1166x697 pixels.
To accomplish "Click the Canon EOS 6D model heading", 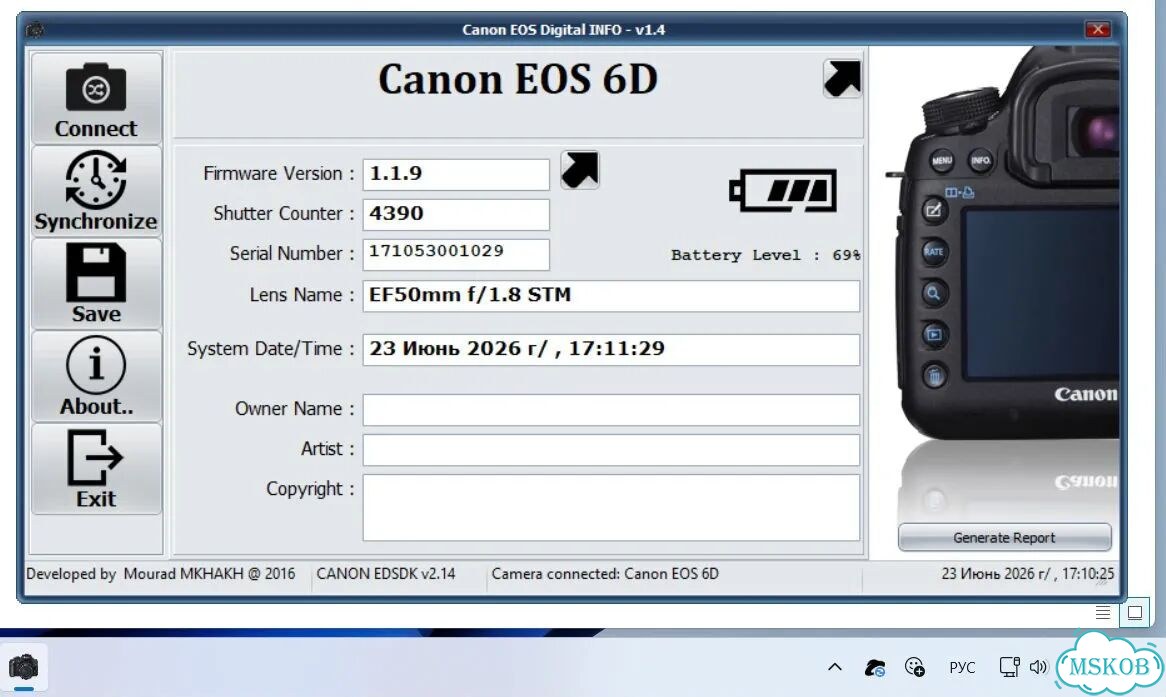I will coord(518,80).
